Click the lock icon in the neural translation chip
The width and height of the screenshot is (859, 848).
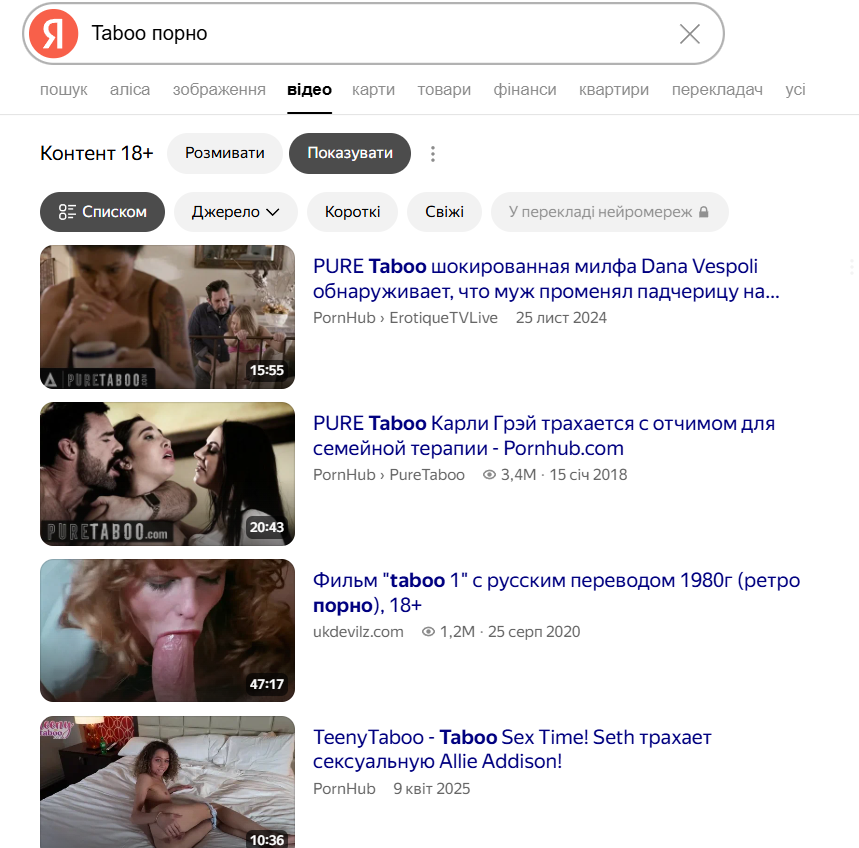pyautogui.click(x=704, y=212)
